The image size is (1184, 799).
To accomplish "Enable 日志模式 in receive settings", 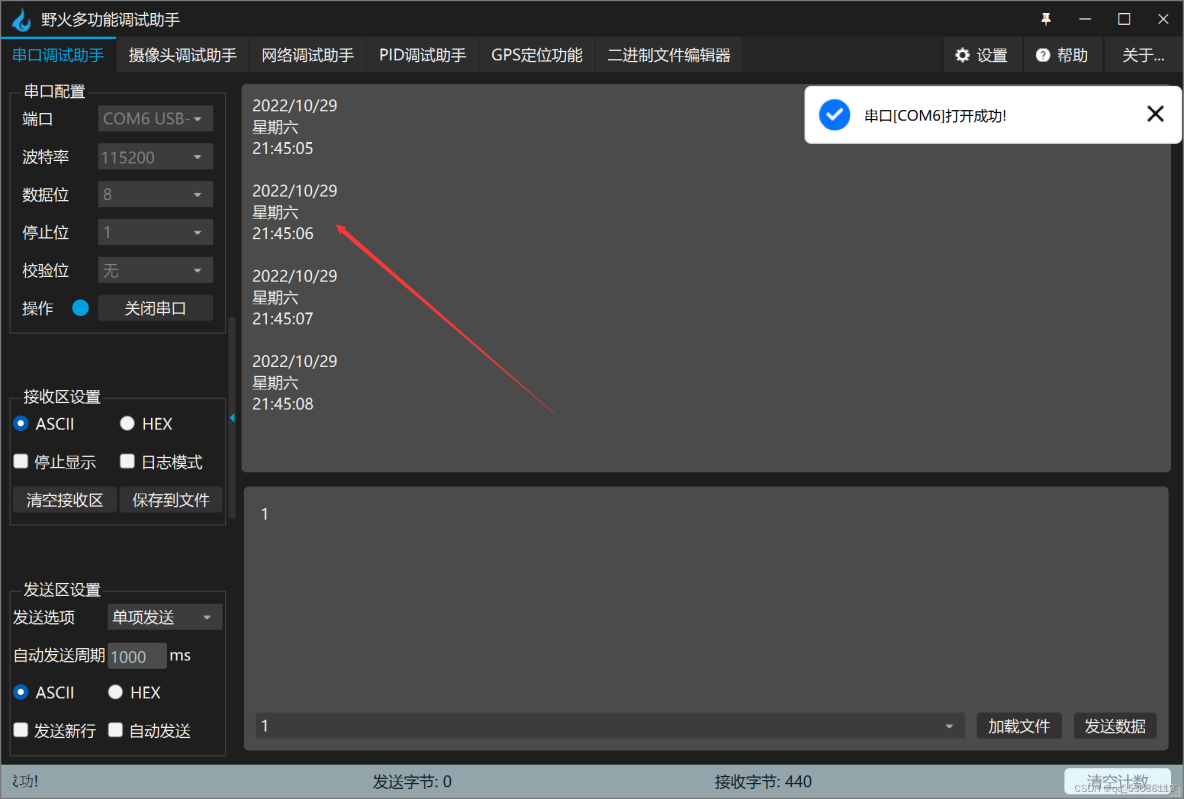I will click(127, 461).
